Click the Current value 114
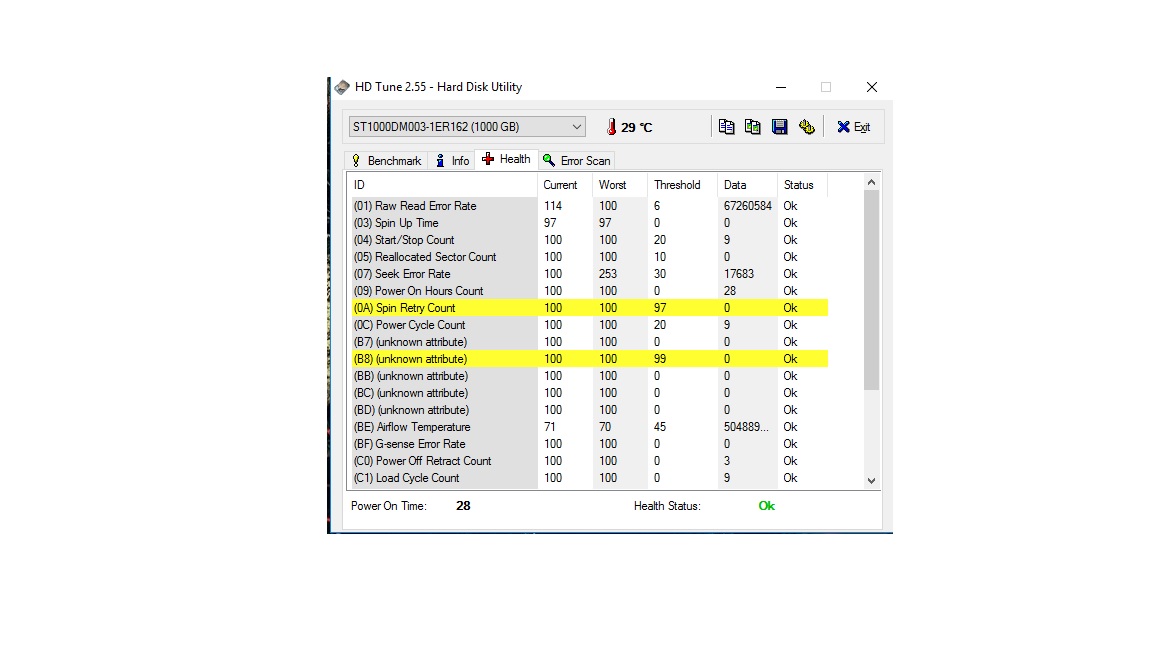The width and height of the screenshot is (1152, 648). click(x=552, y=206)
